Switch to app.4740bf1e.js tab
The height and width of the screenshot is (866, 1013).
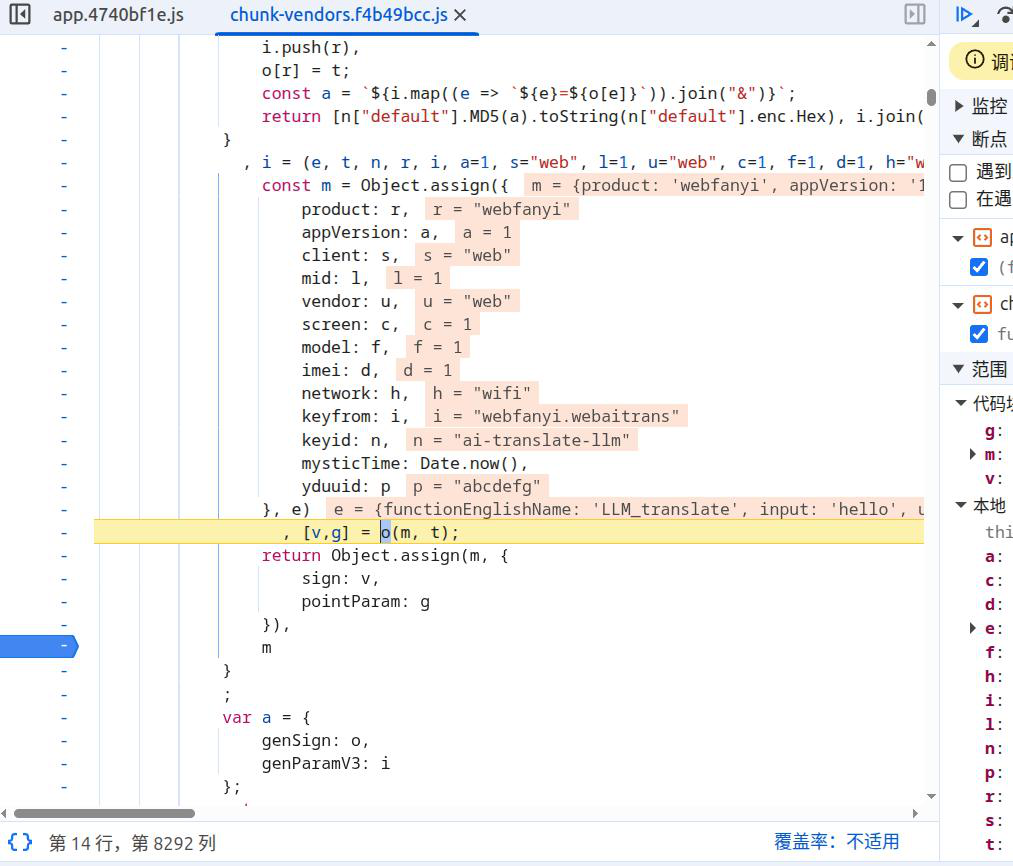point(118,15)
